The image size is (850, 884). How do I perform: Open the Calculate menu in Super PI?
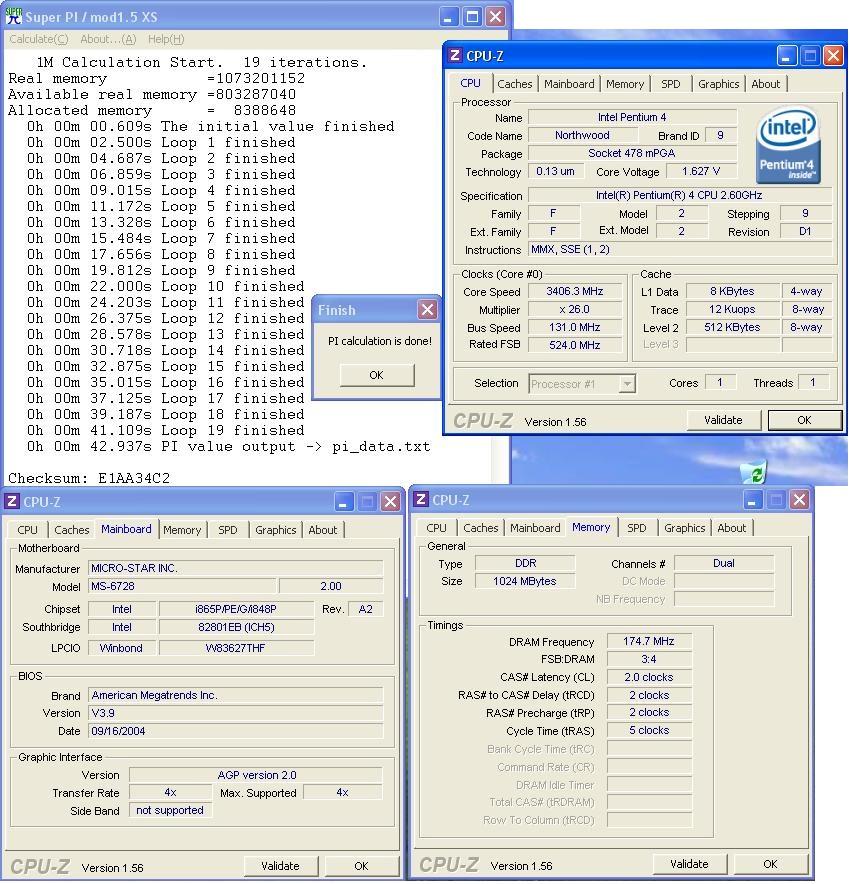38,39
